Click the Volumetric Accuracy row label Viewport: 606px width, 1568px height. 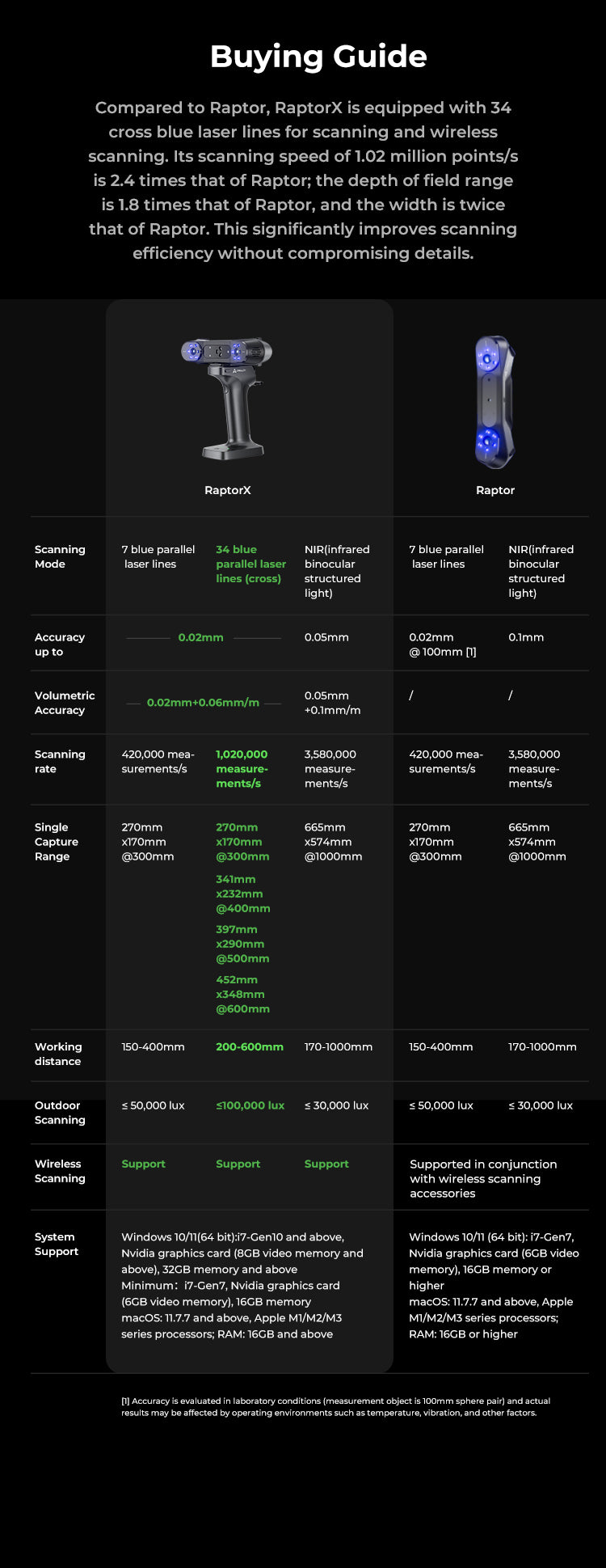click(x=65, y=703)
